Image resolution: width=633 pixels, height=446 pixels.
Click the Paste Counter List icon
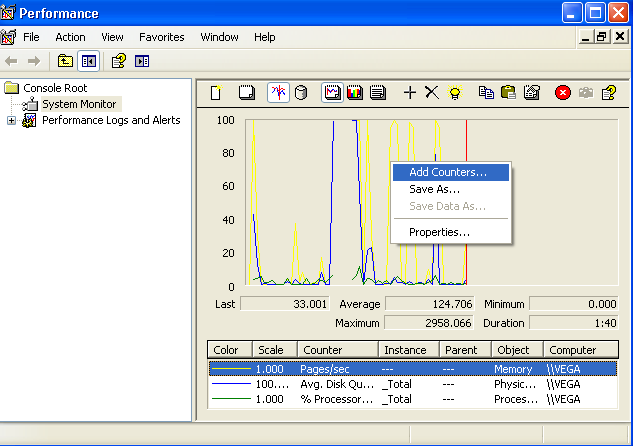[x=508, y=92]
